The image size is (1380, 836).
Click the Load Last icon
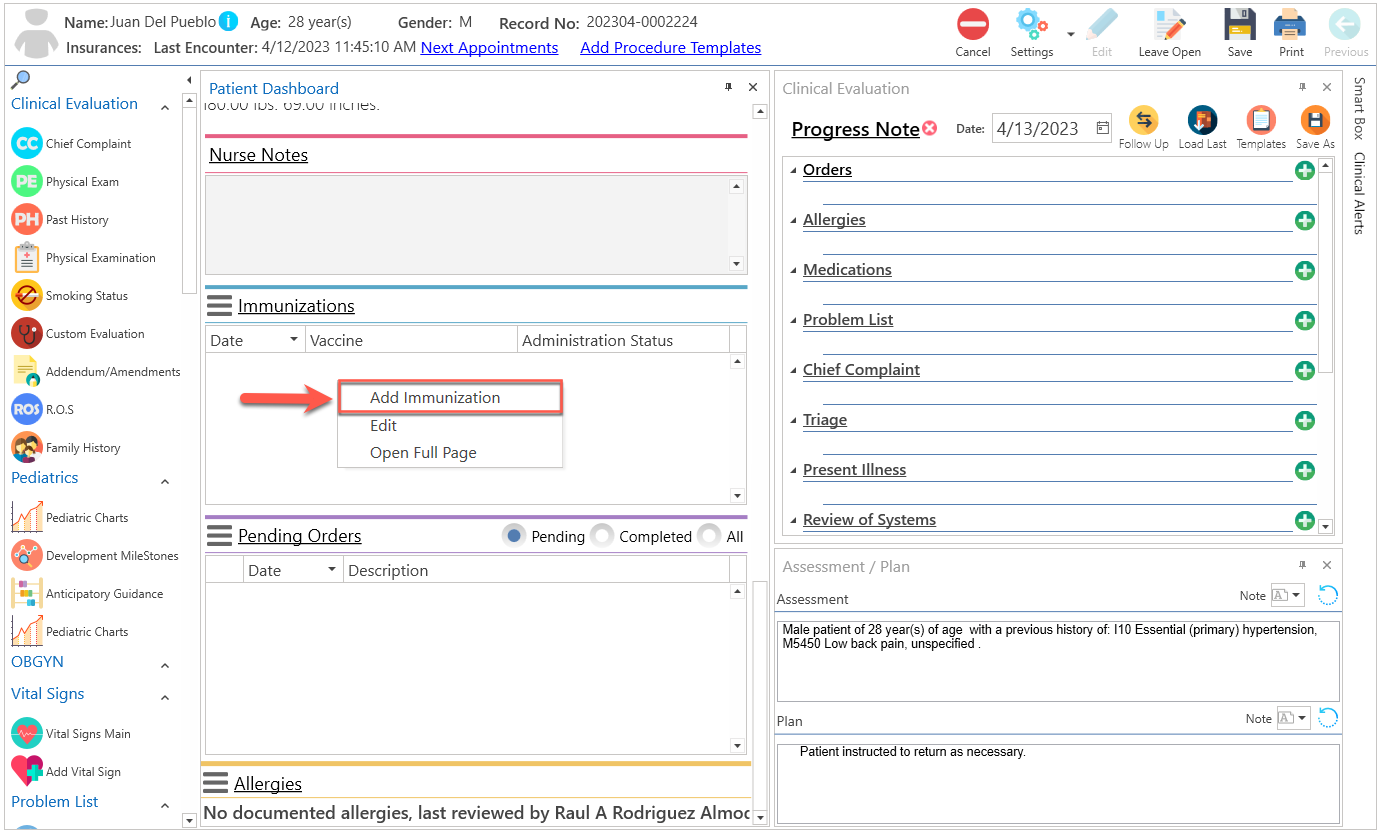(1202, 121)
